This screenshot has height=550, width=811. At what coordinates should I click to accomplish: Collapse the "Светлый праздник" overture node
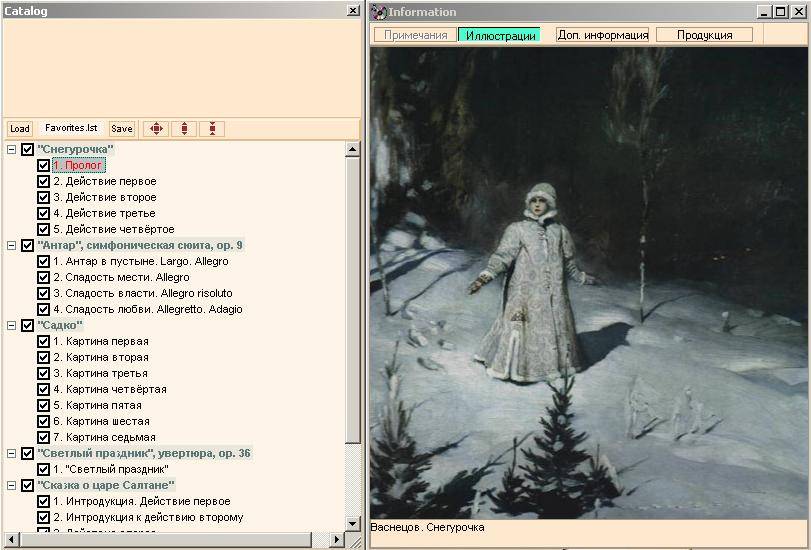(11, 454)
